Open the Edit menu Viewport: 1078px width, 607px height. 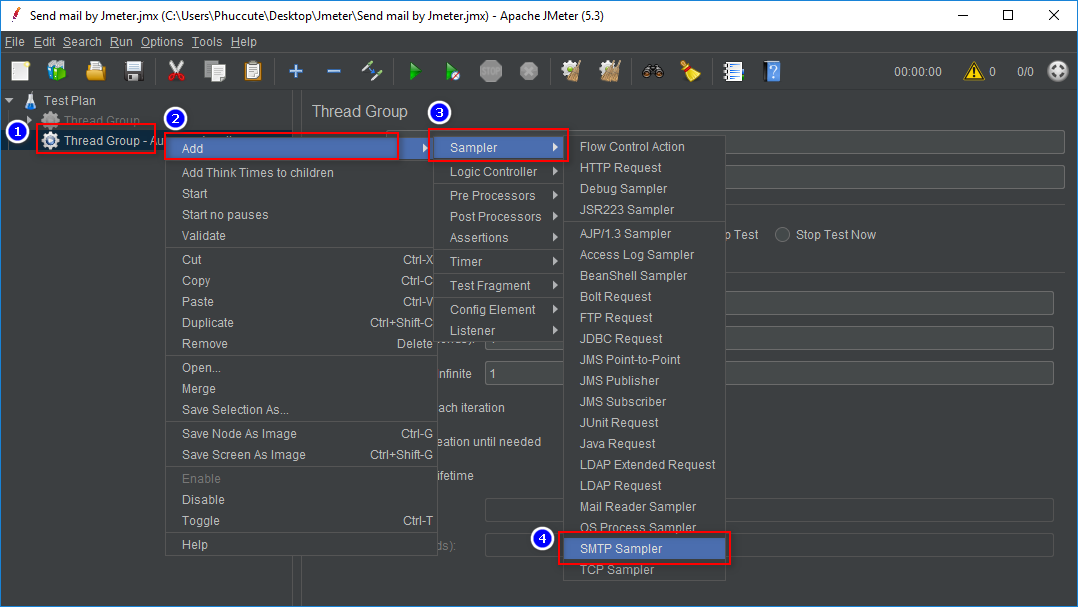point(44,42)
